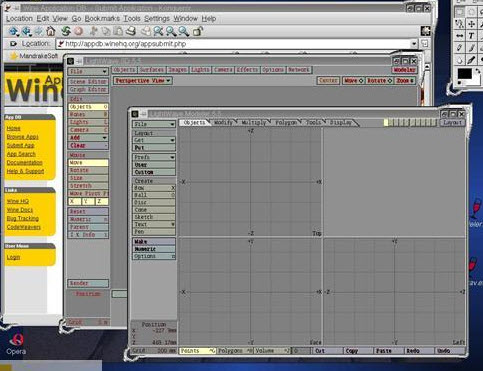This screenshot has width=483, height=371.
Task: Open the Bookmarks menu in Konqueror
Action: pyautogui.click(x=102, y=19)
